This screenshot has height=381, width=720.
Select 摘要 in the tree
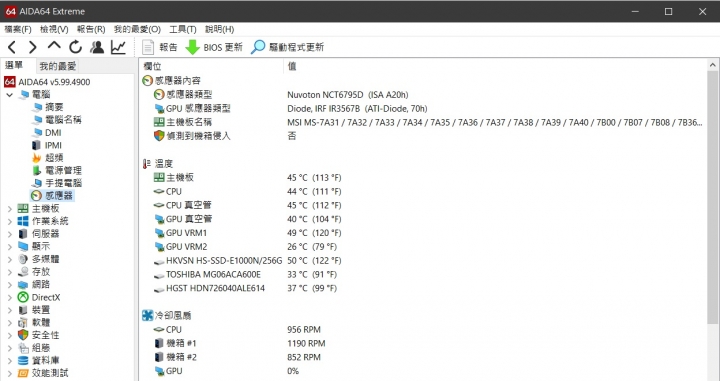tap(54, 107)
